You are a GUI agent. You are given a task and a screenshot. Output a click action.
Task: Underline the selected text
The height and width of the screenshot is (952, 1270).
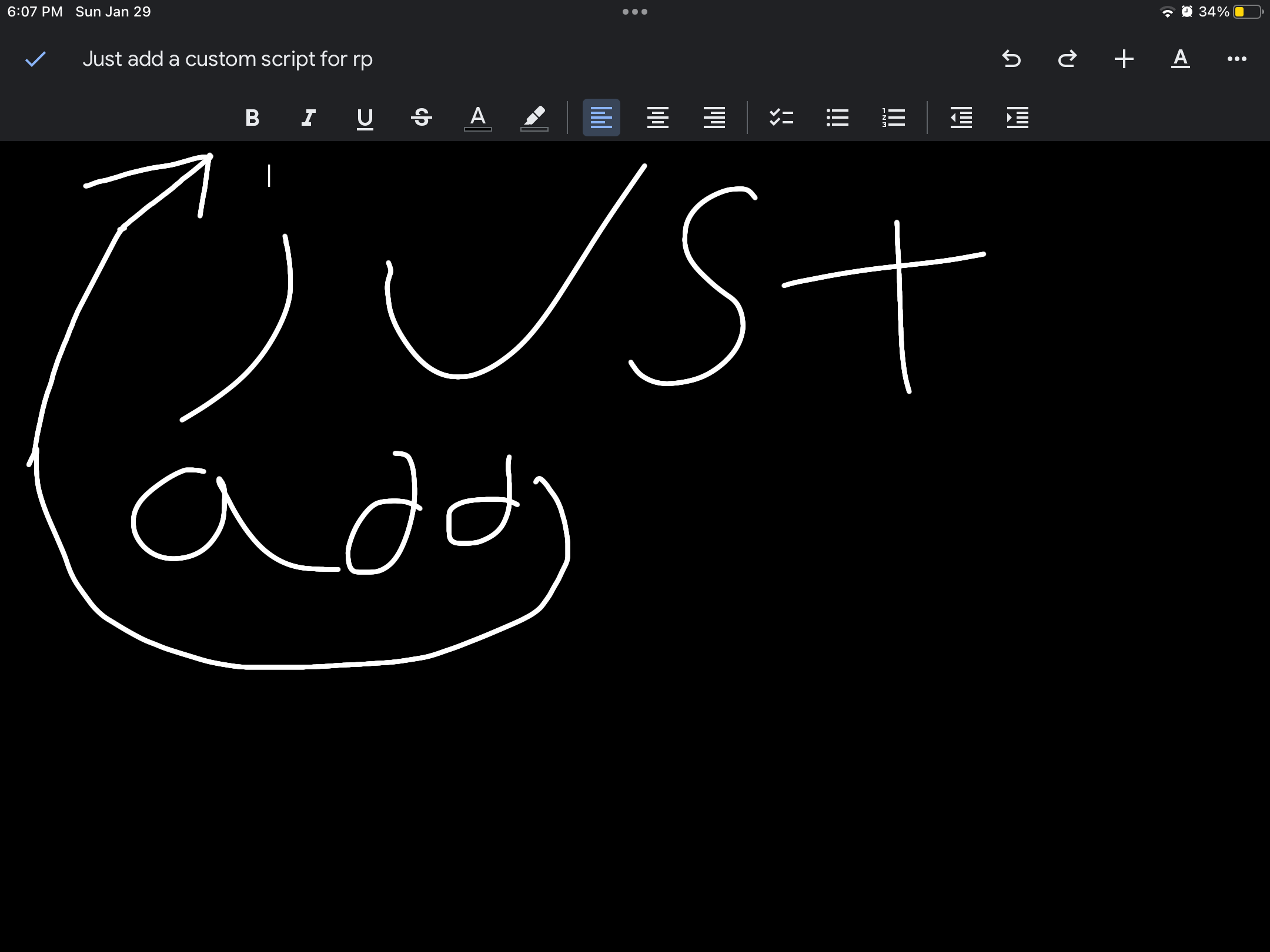365,118
